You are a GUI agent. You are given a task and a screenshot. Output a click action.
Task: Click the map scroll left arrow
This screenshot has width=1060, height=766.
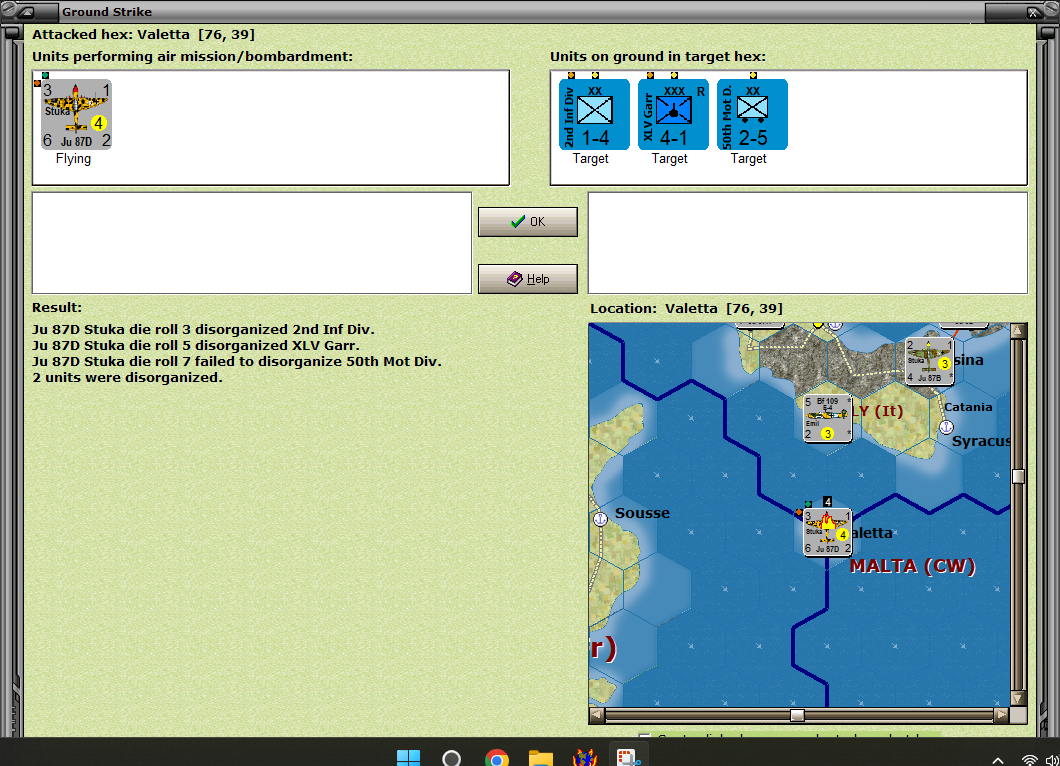click(597, 715)
